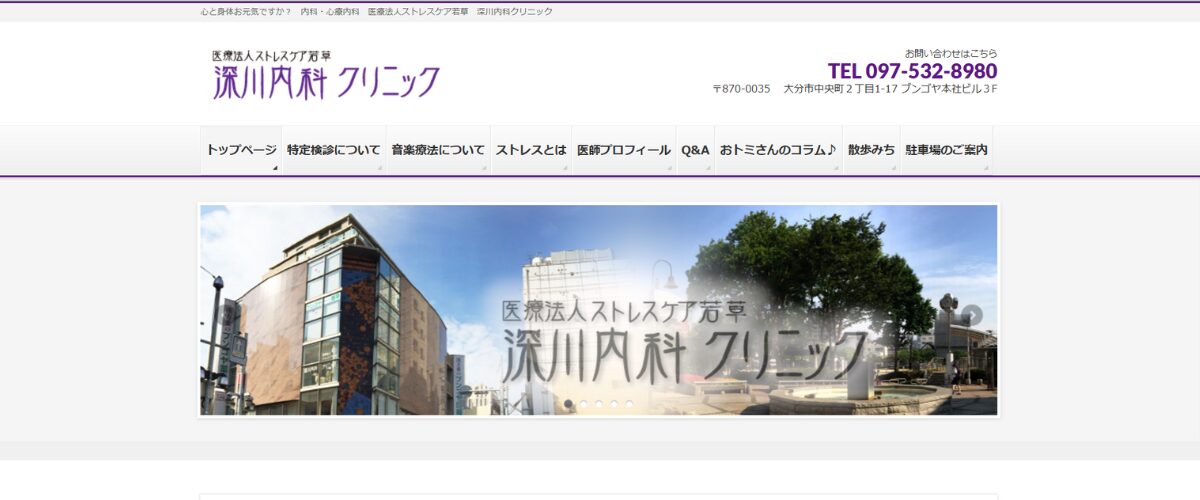This screenshot has width=1200, height=500.
Task: Open the 特定検診について menu item
Action: (333, 150)
